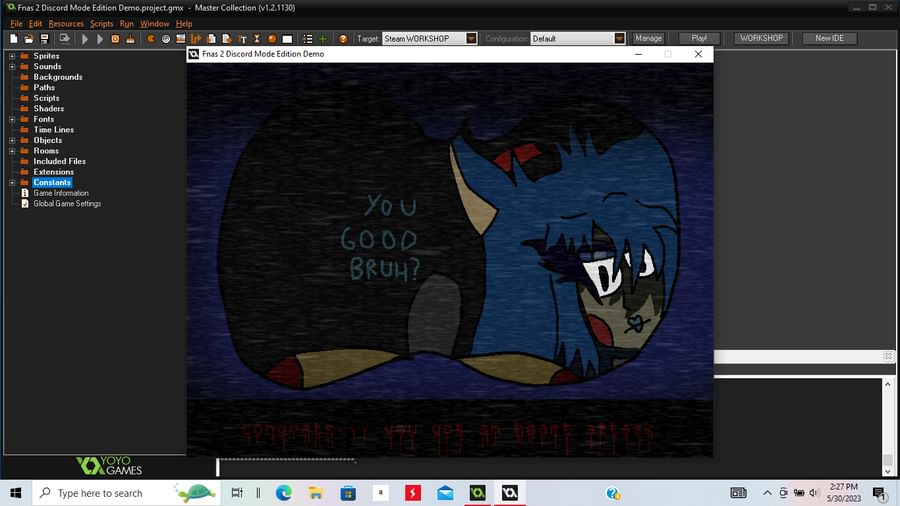Create a background with the picture icon
The width and height of the screenshot is (900, 506).
[181, 38]
